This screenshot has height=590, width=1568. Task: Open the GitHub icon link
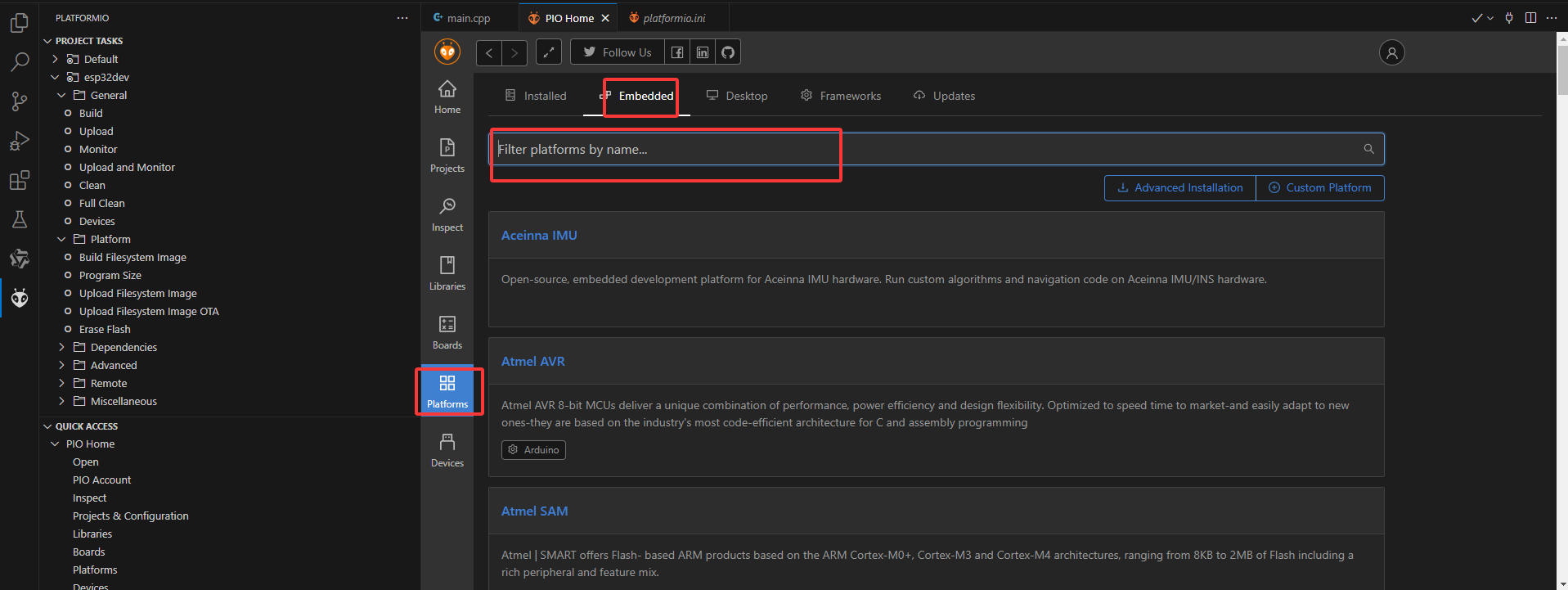point(728,52)
